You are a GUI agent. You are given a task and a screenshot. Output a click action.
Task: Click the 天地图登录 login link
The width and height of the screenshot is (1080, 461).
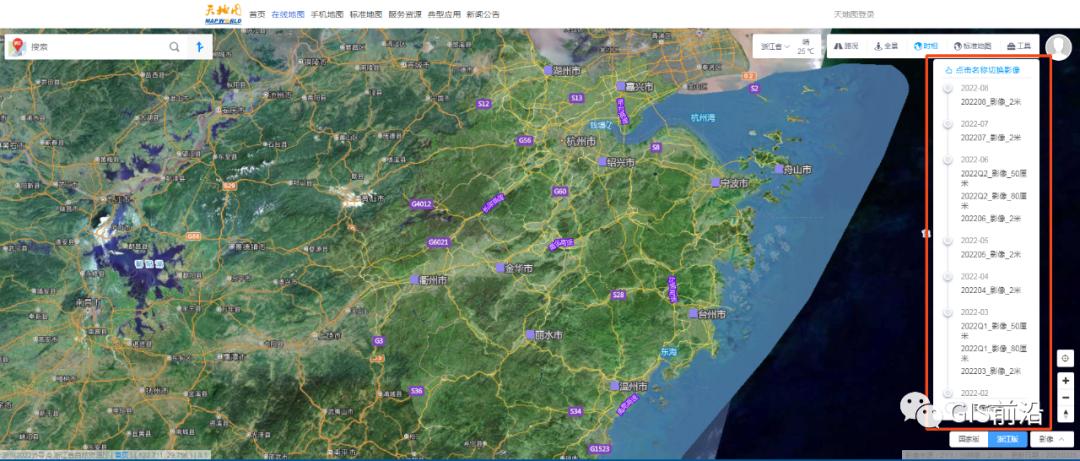click(854, 14)
